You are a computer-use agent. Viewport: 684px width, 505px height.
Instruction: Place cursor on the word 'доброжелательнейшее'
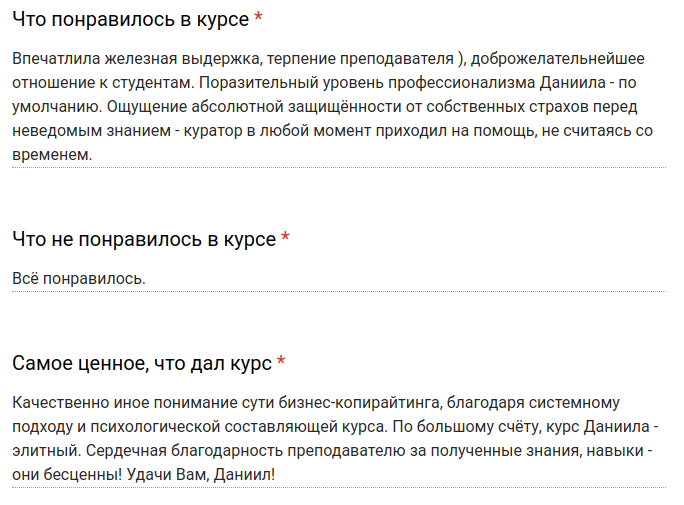pos(557,58)
